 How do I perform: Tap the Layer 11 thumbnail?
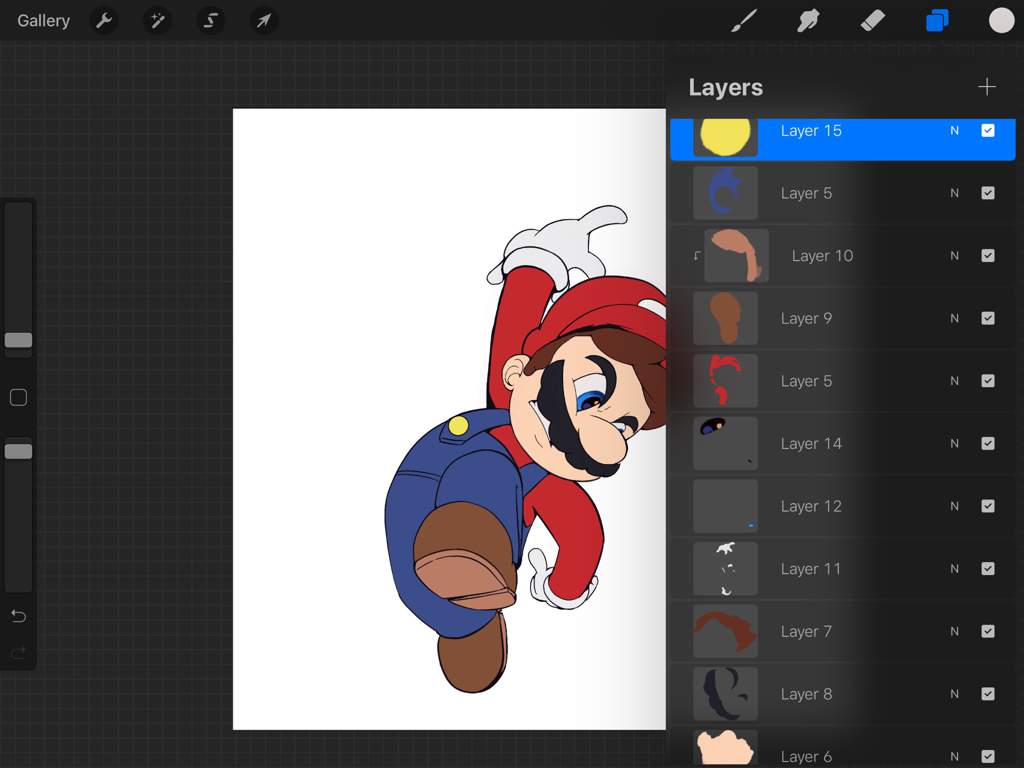pyautogui.click(x=726, y=569)
